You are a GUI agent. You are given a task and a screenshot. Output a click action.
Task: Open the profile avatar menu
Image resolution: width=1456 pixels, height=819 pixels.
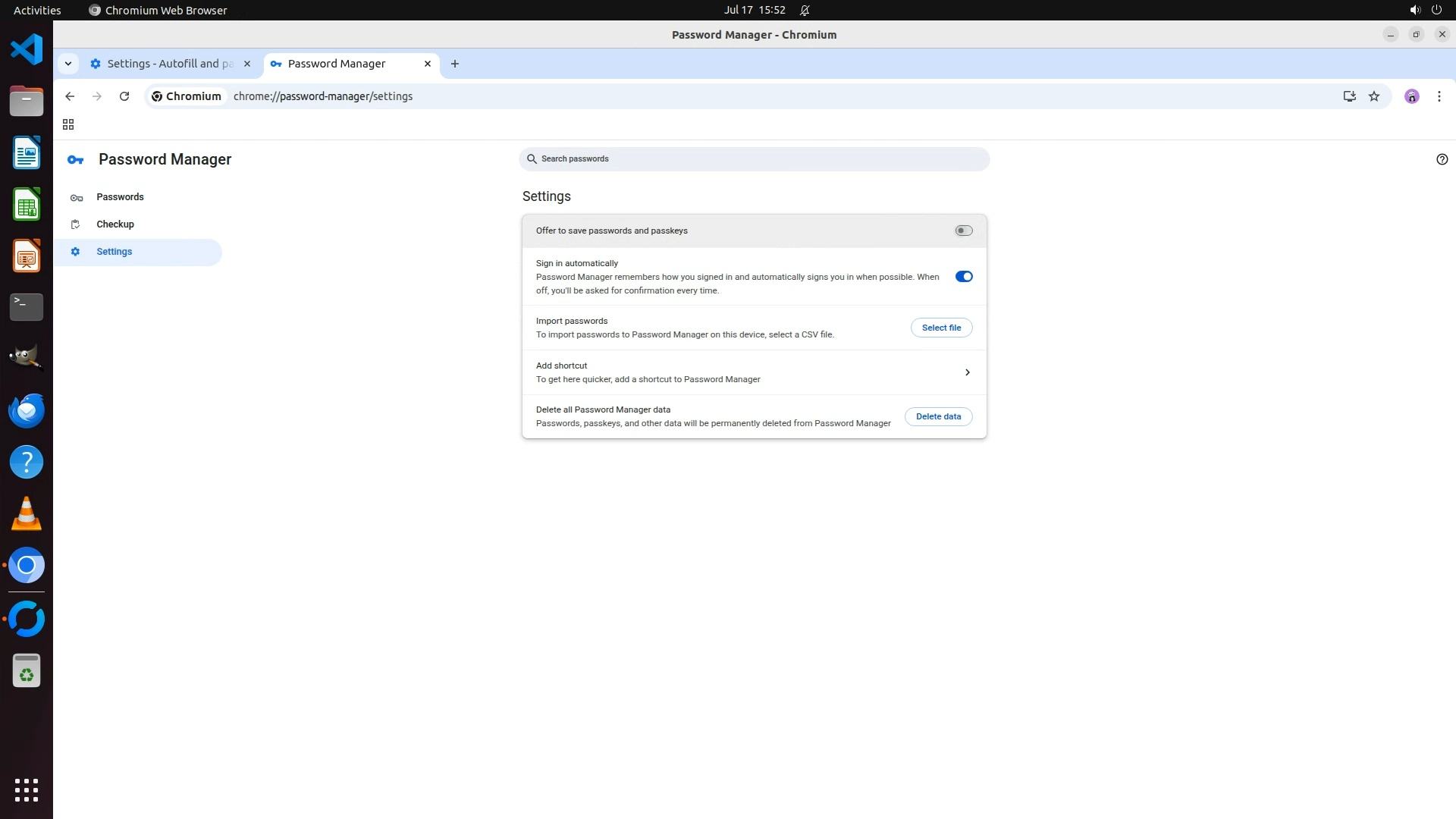[1411, 96]
